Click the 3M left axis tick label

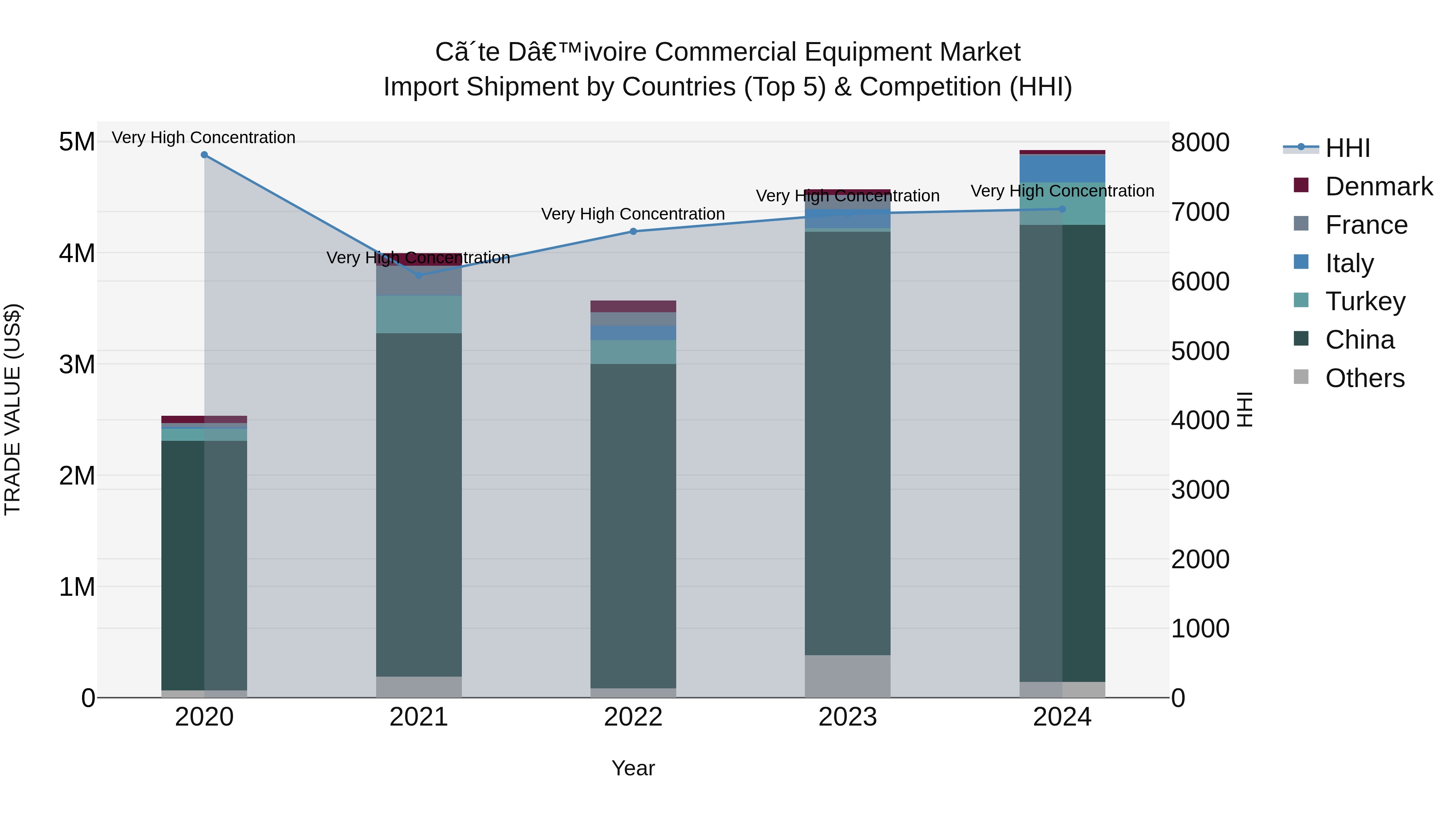(x=77, y=364)
